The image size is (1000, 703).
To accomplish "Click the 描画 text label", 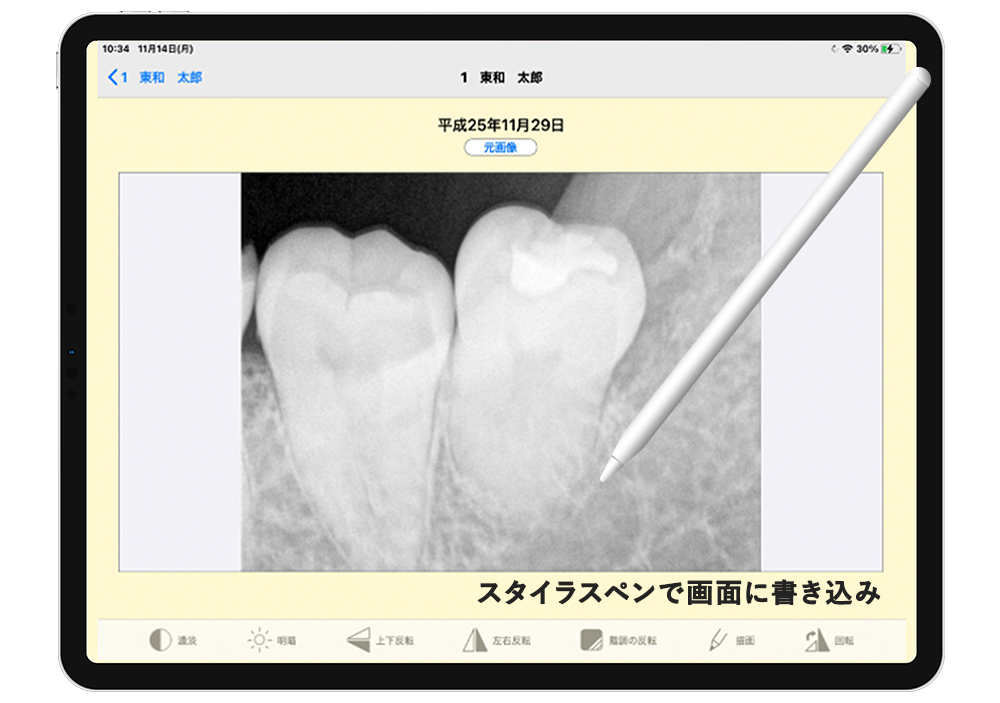I will pos(745,641).
